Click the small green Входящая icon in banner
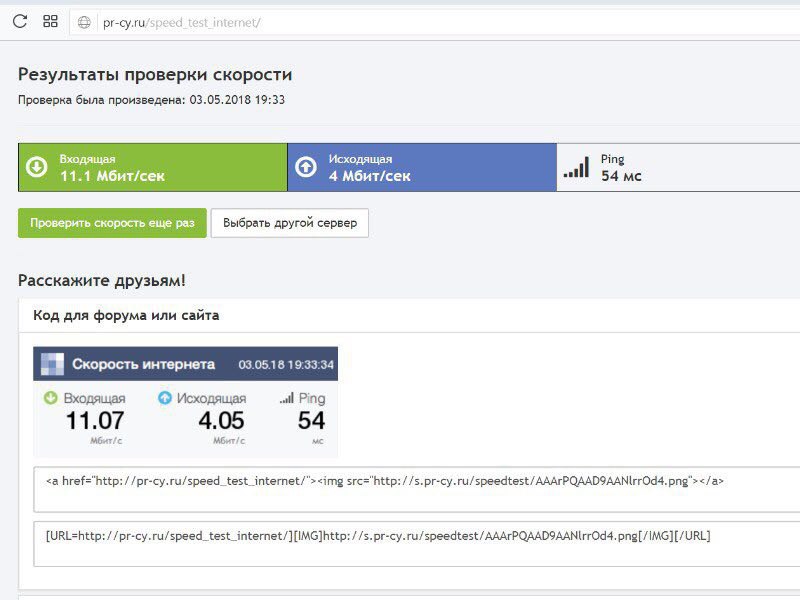The width and height of the screenshot is (800, 600). 51,397
